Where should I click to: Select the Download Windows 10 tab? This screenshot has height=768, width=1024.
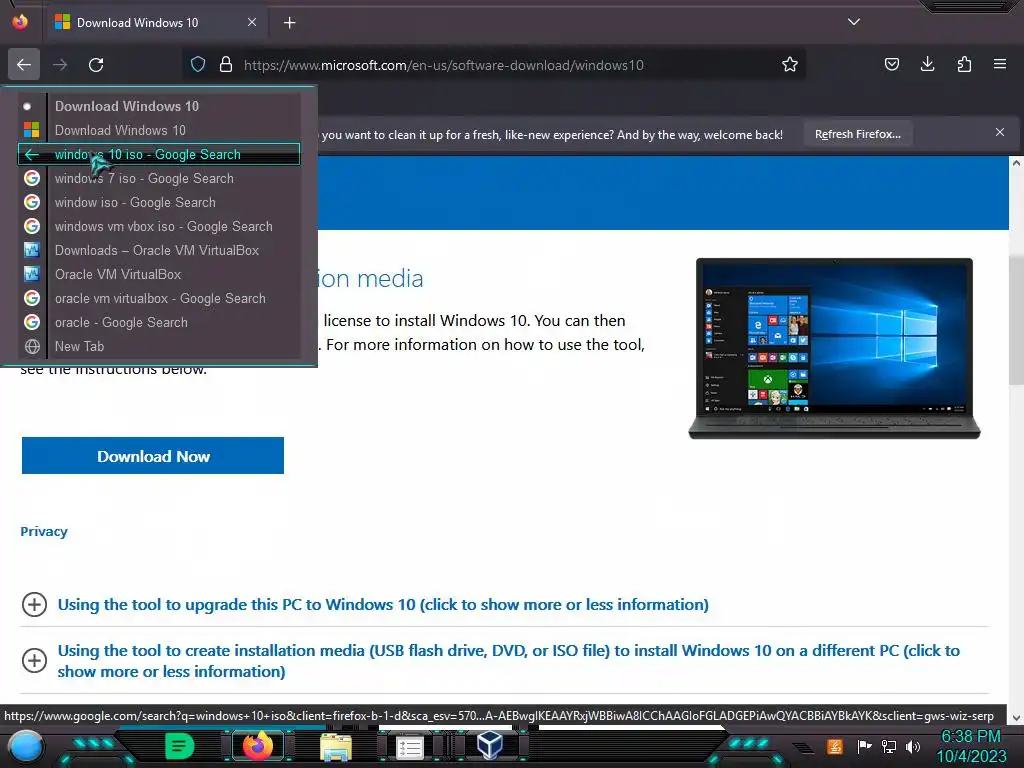click(156, 23)
